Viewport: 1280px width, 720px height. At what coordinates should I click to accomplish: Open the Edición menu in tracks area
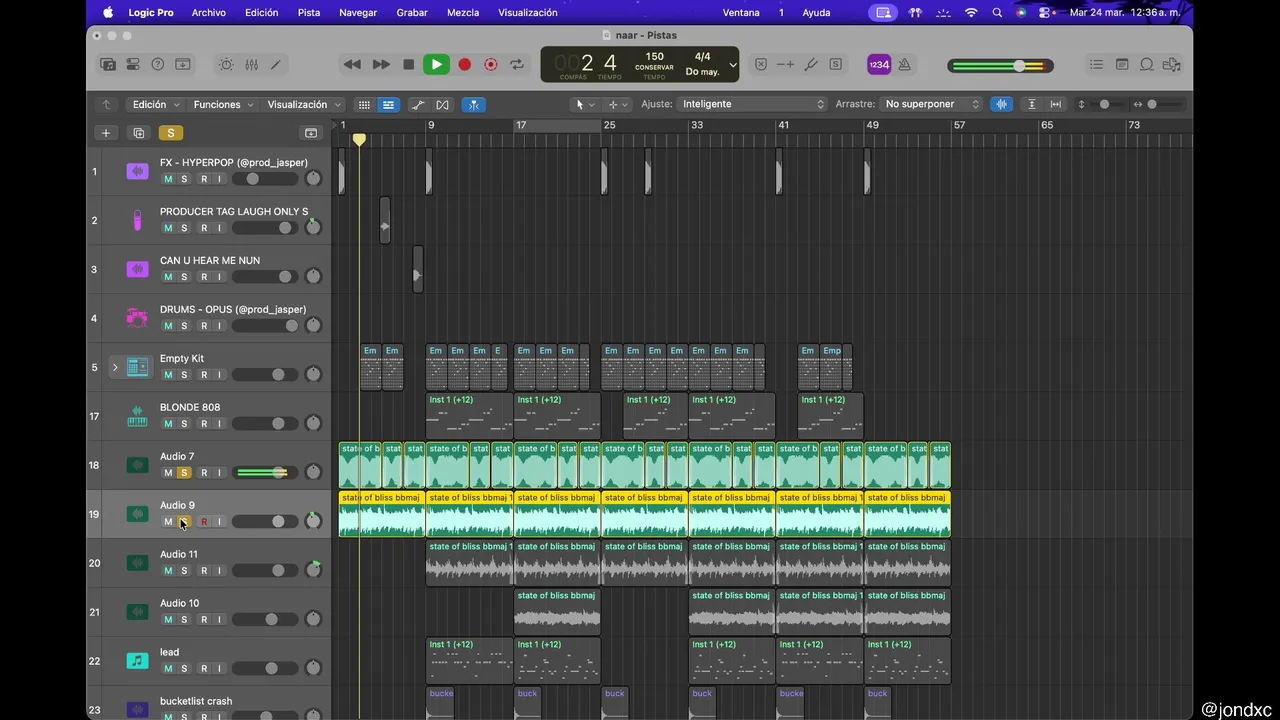(156, 104)
